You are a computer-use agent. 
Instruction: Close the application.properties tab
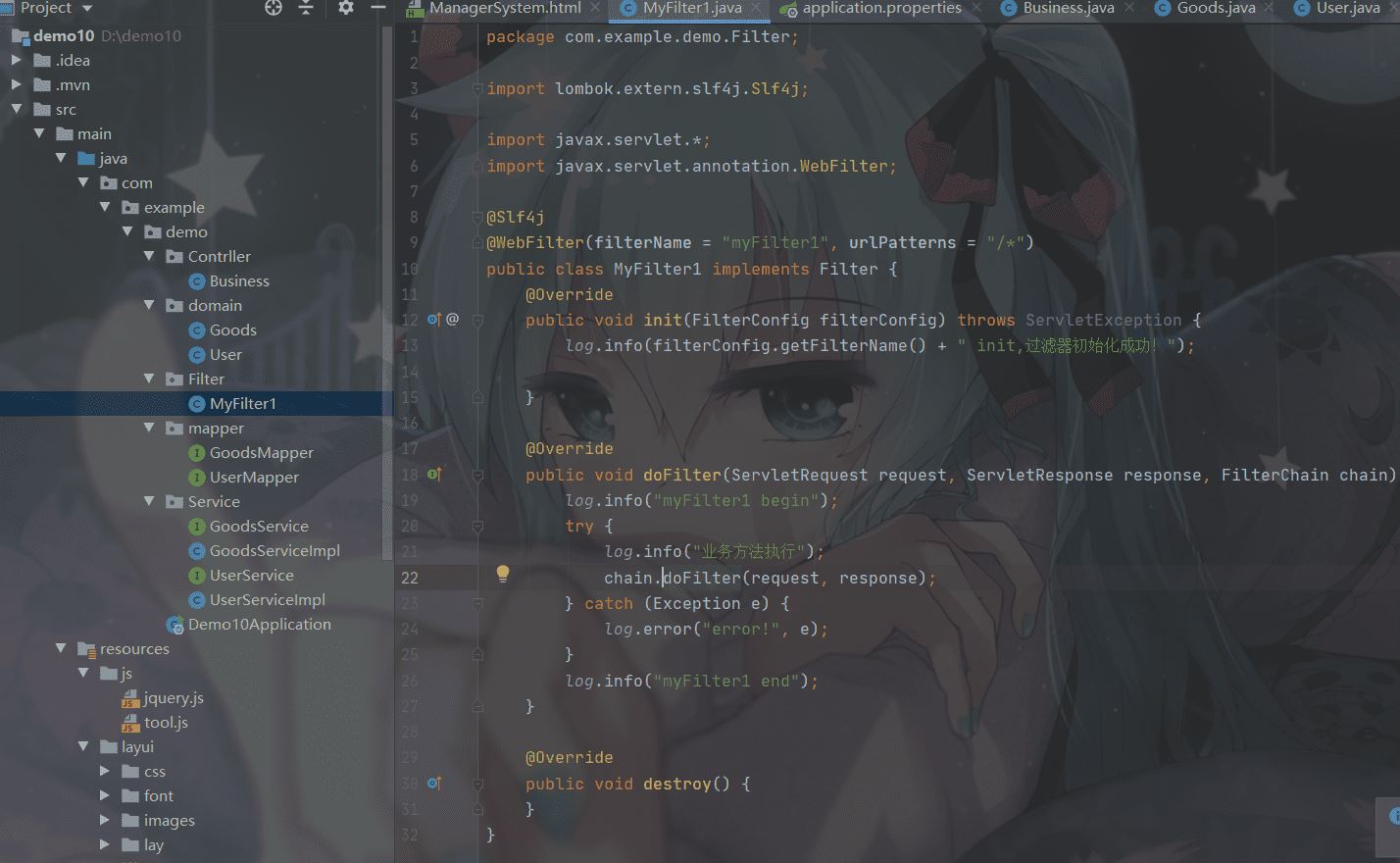pyautogui.click(x=976, y=8)
